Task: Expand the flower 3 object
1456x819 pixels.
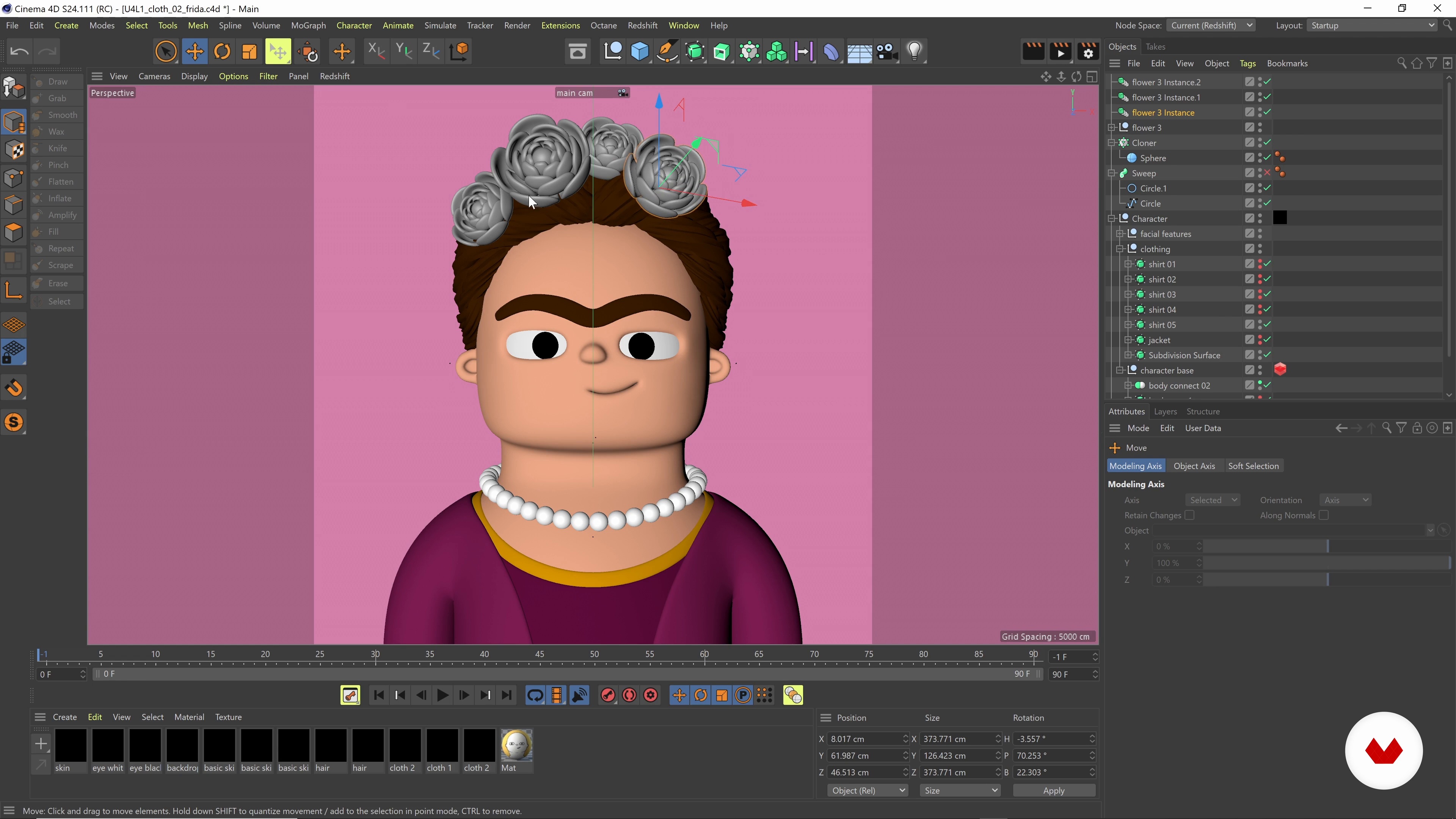Action: click(1111, 128)
